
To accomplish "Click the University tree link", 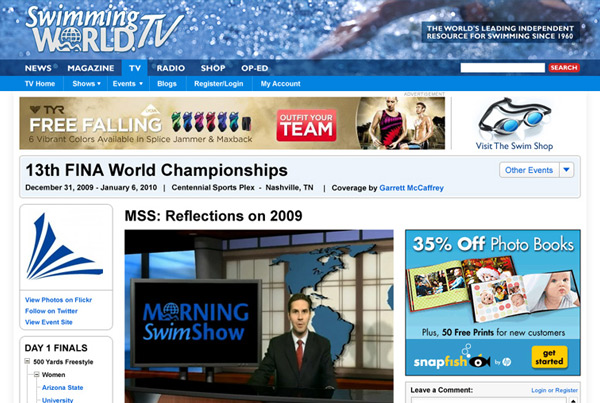I will point(57,400).
